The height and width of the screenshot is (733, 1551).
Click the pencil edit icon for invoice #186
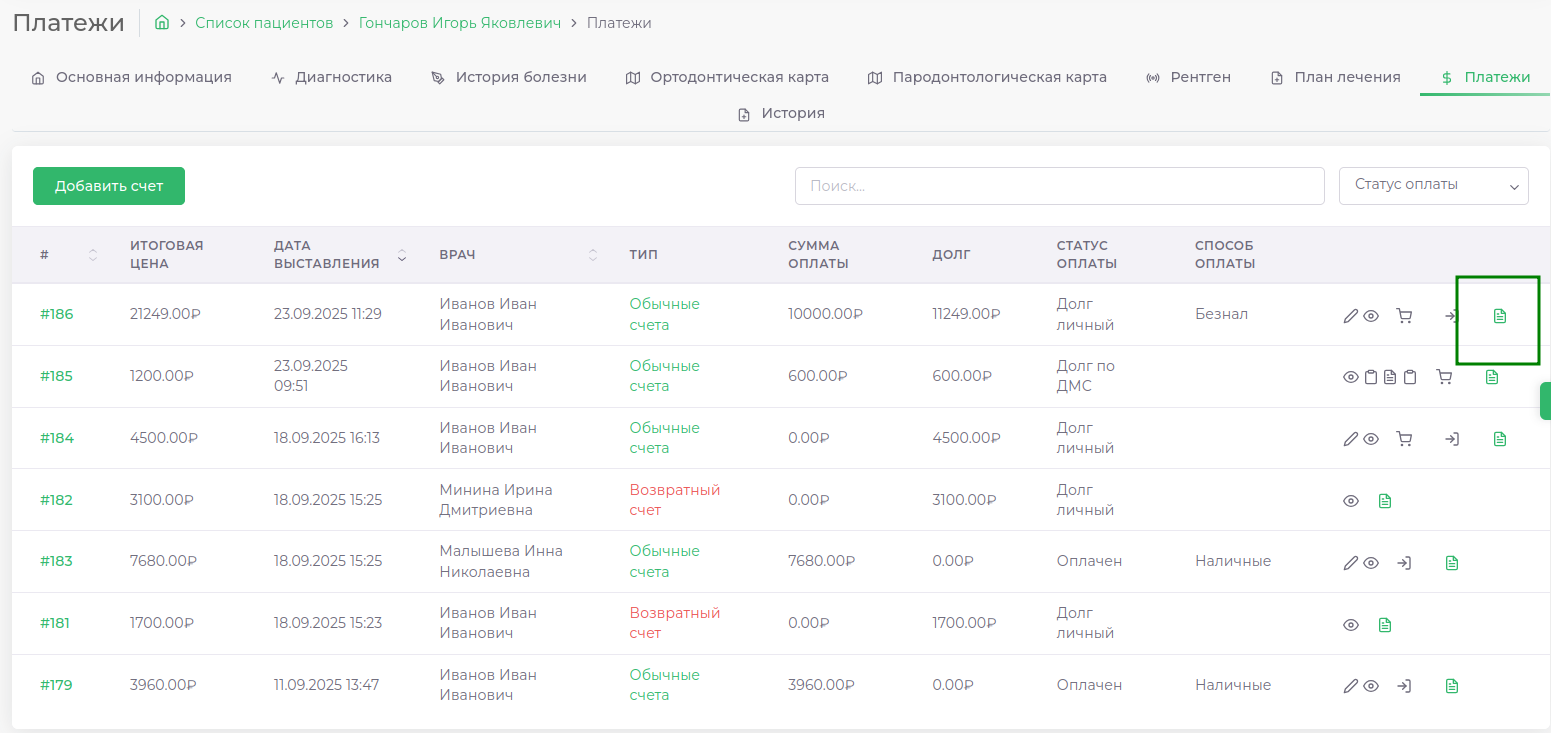click(1350, 316)
